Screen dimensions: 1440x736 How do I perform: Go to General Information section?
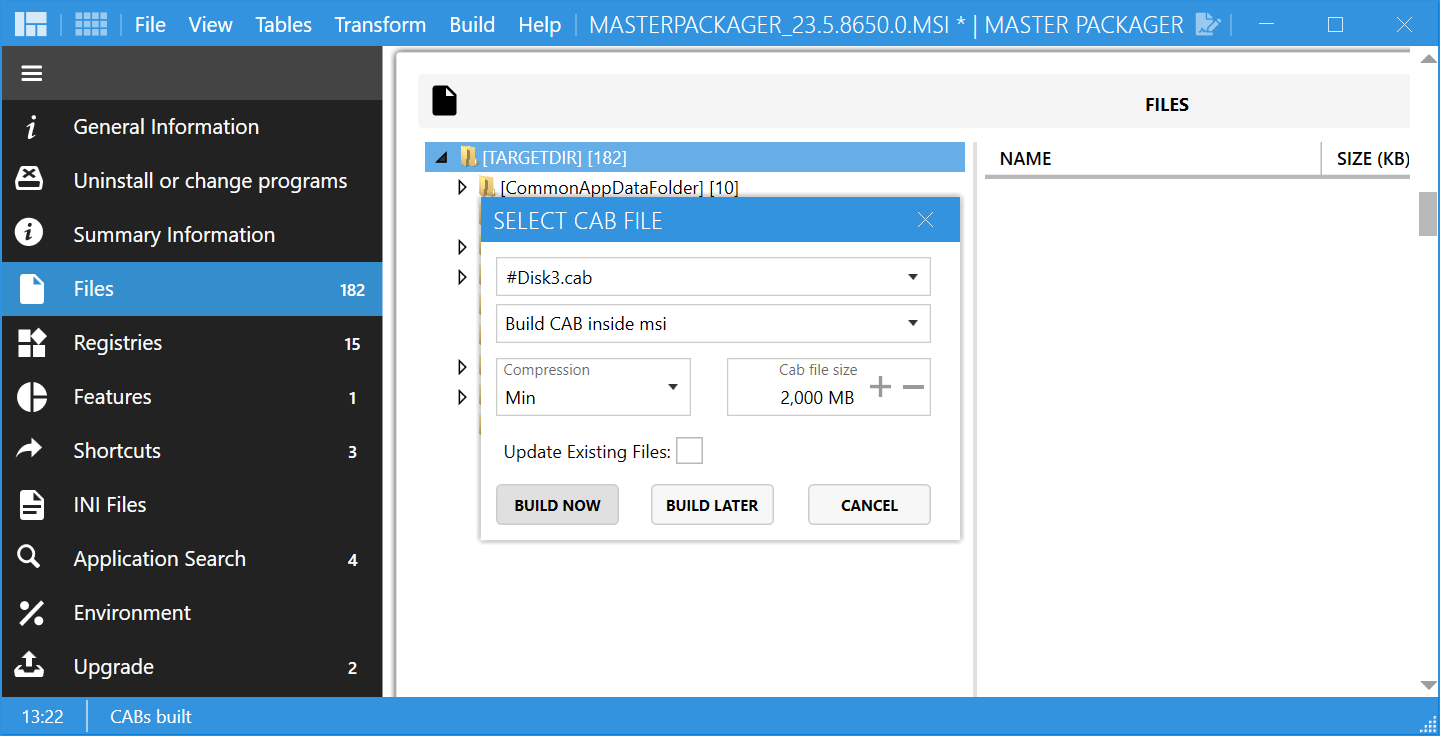click(x=192, y=127)
